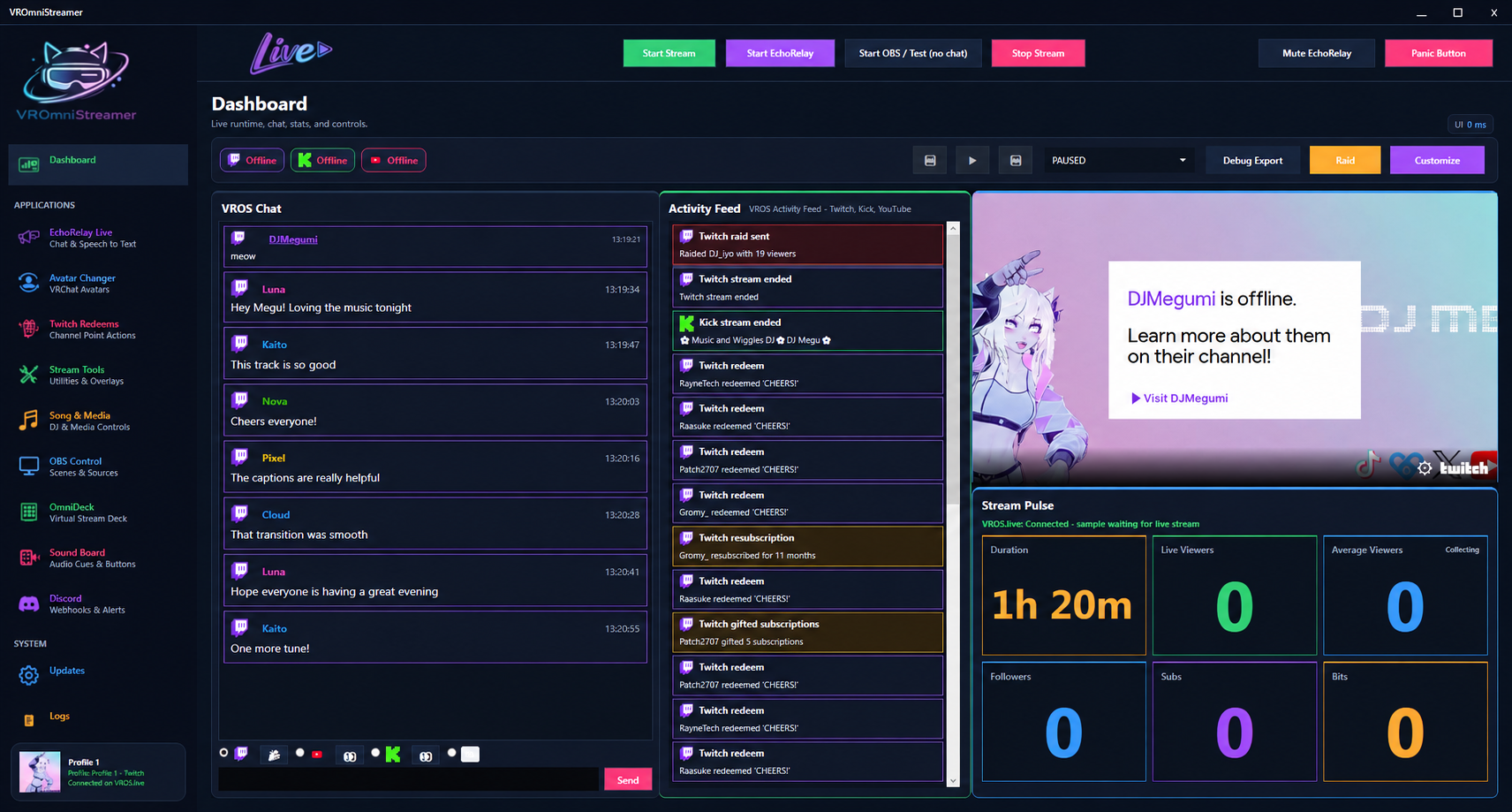This screenshot has width=1512, height=812.
Task: Open Dashboard in the sidebar
Action: click(98, 164)
